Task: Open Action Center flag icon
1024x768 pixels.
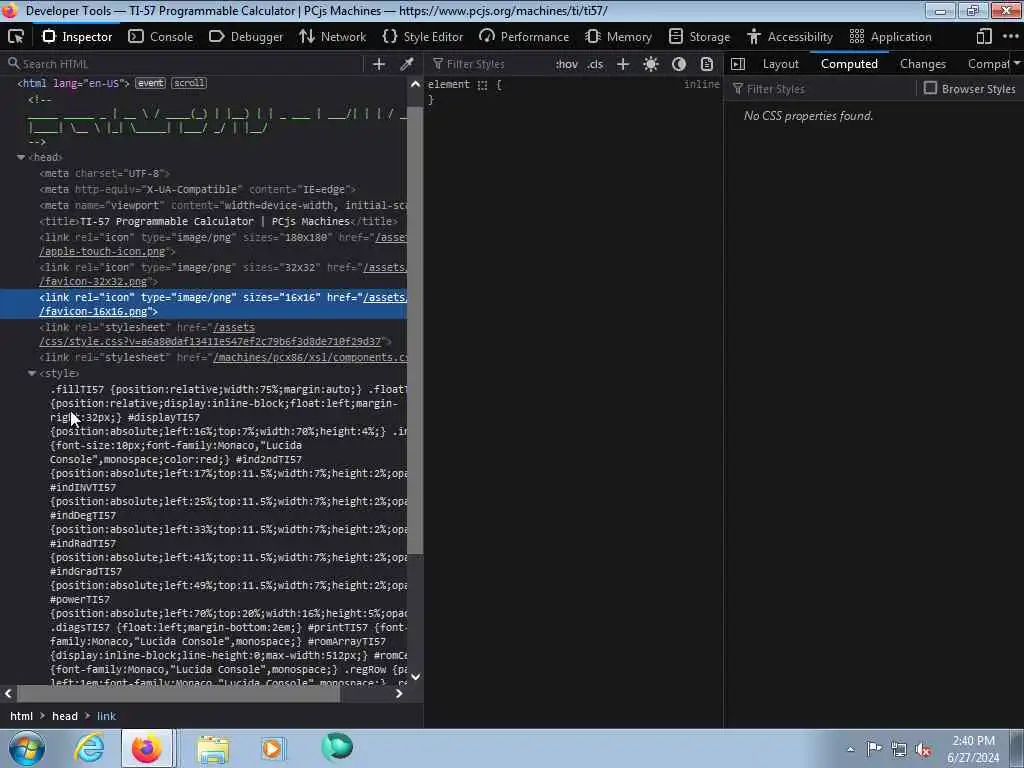Action: click(x=874, y=749)
